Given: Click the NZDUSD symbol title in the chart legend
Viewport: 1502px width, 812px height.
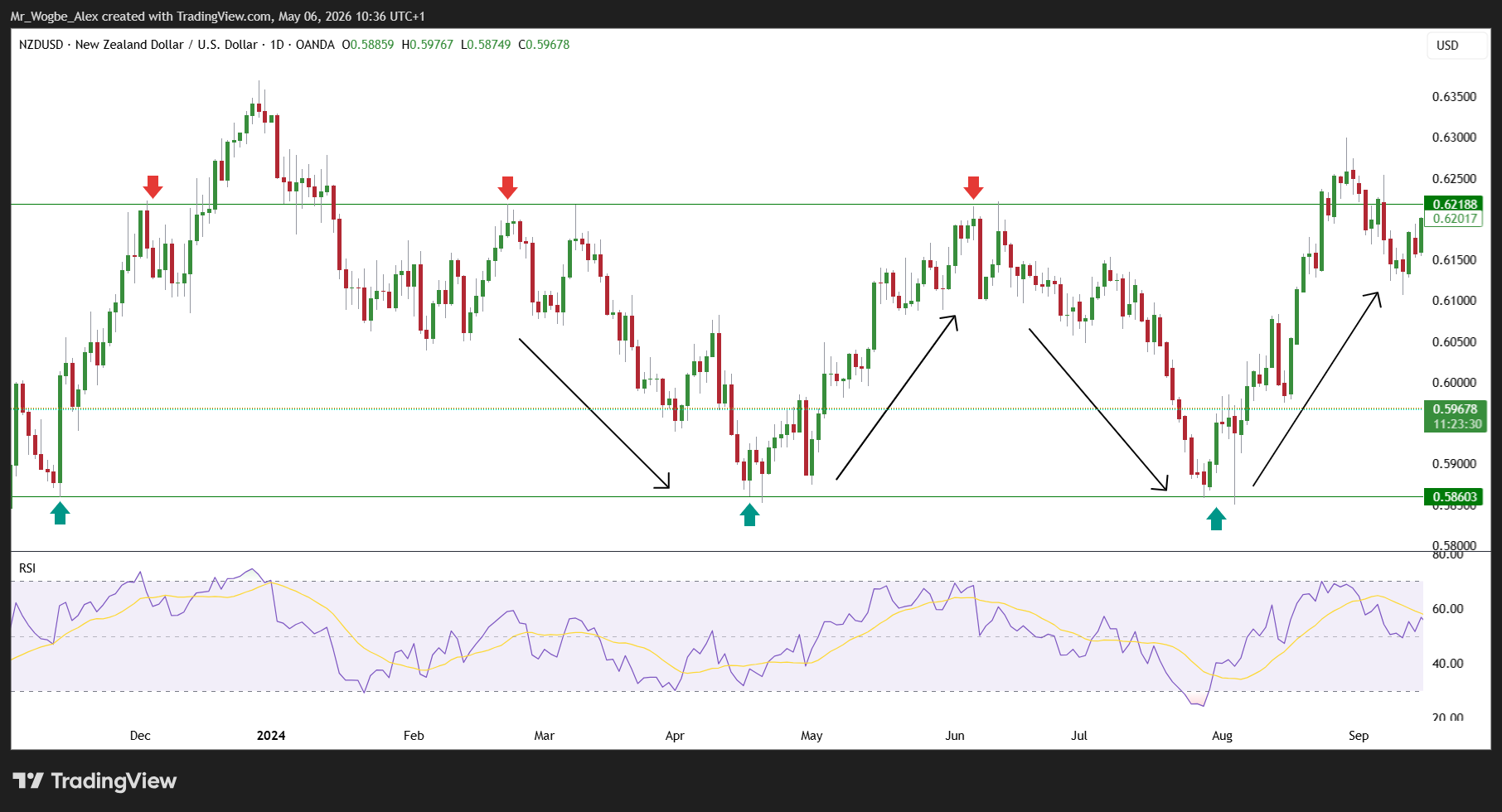Looking at the screenshot, I should tap(177, 45).
